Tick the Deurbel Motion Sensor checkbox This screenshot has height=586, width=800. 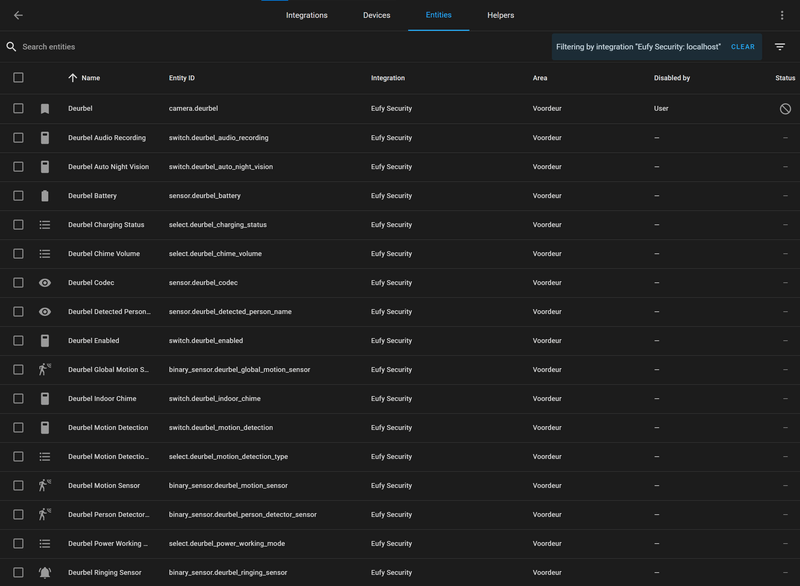[18, 486]
